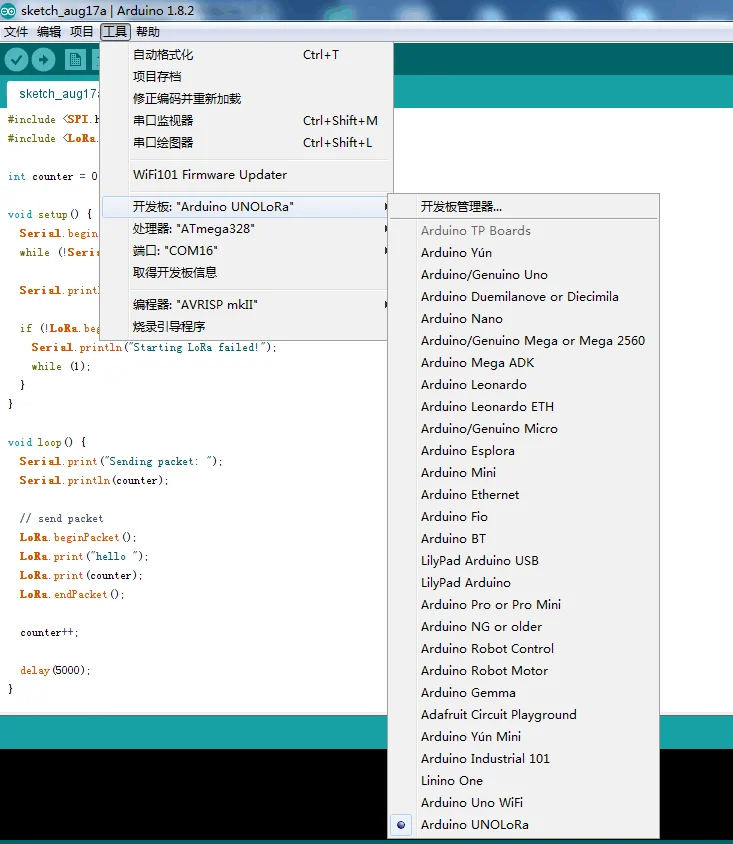Select Arduino Uno WiFi board
This screenshot has width=733, height=844.
tap(523, 803)
